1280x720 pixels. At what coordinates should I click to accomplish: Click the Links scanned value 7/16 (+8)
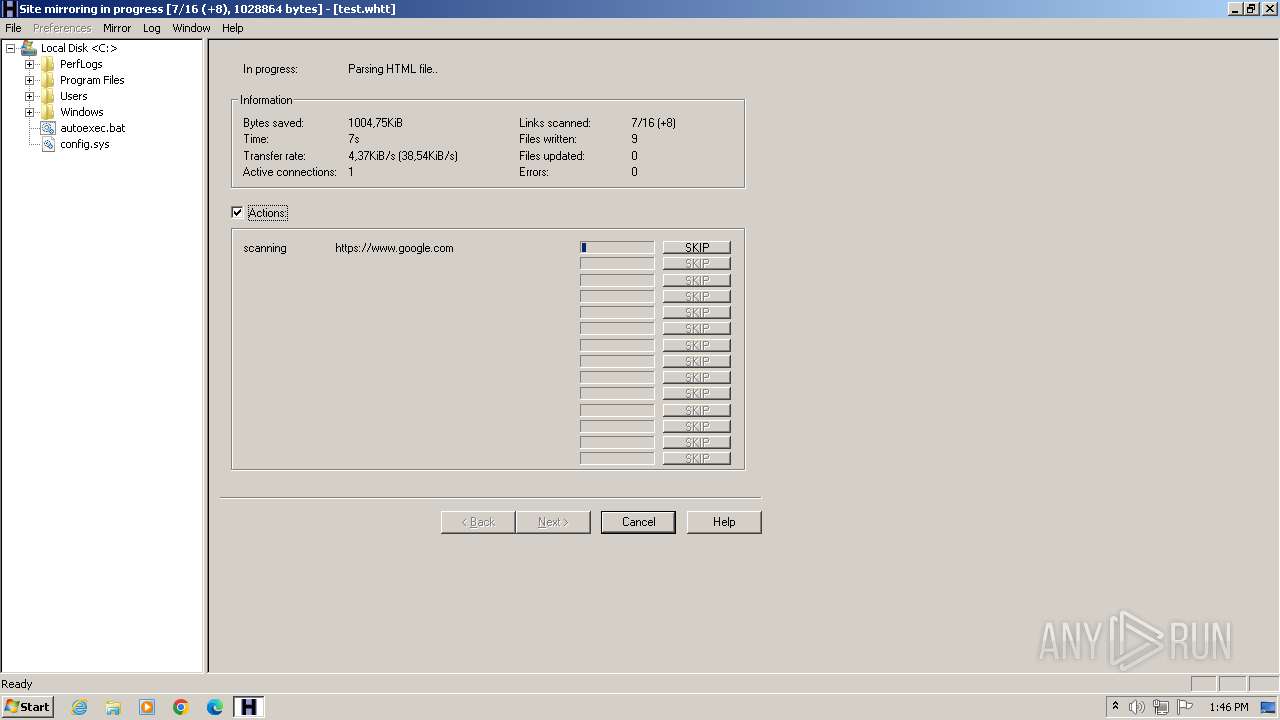[653, 123]
